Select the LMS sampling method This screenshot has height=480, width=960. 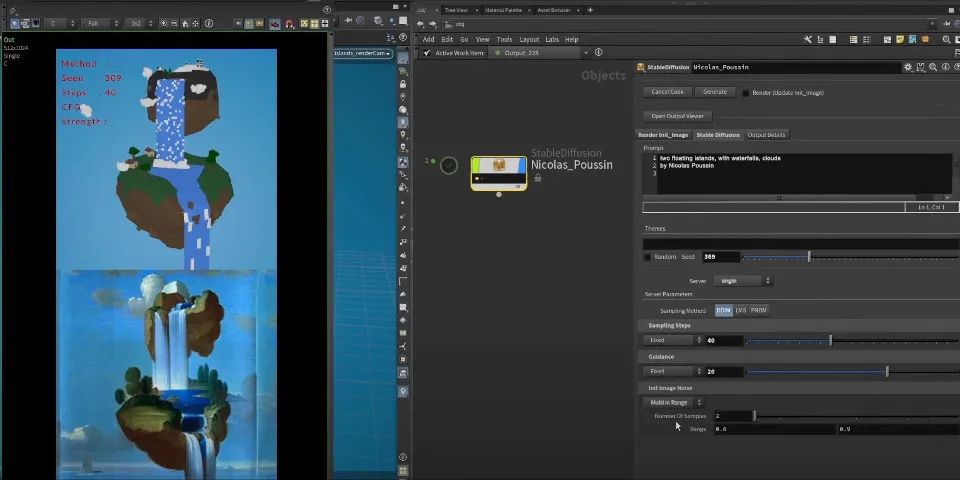pos(741,310)
